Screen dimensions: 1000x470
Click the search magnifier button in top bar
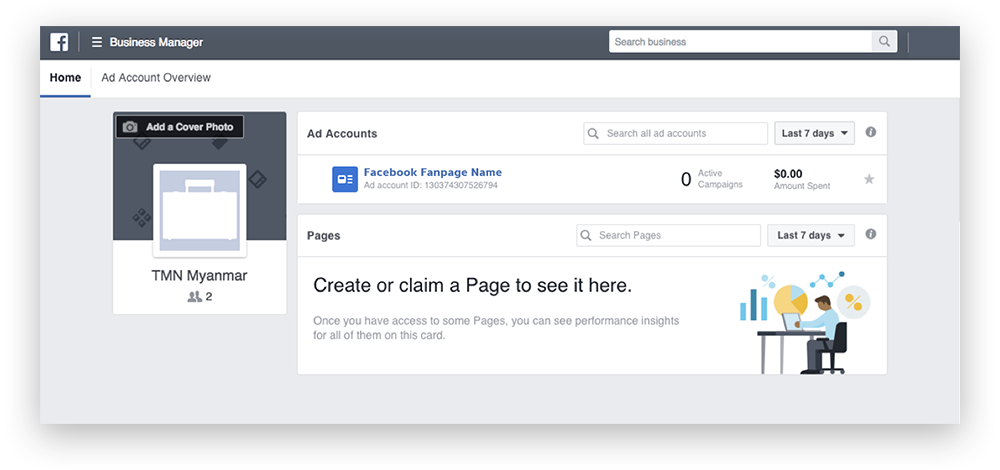click(884, 41)
